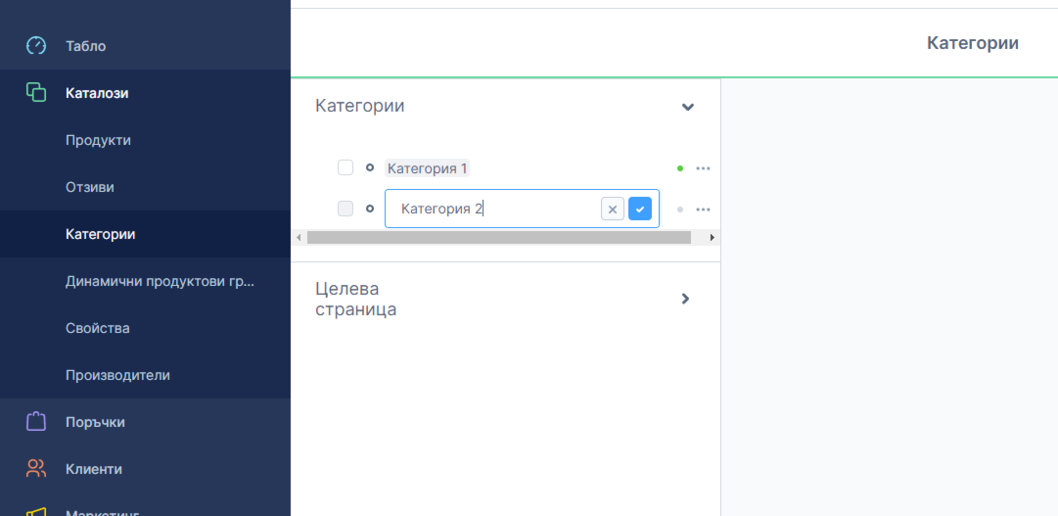Viewport: 1058px width, 516px height.
Task: Cancel editing with the X icon
Action: click(x=612, y=209)
